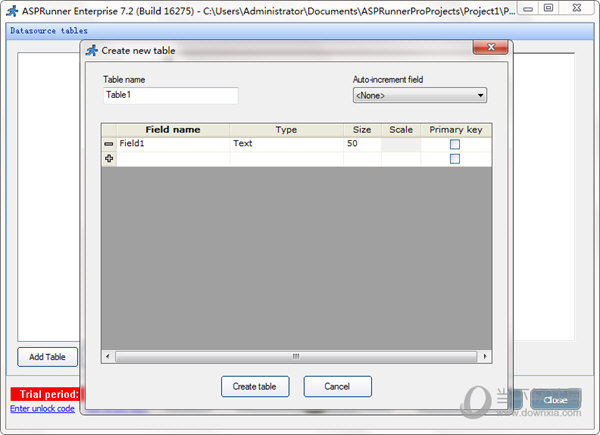Click the Scale column header
The width and height of the screenshot is (600, 435).
pyautogui.click(x=401, y=130)
